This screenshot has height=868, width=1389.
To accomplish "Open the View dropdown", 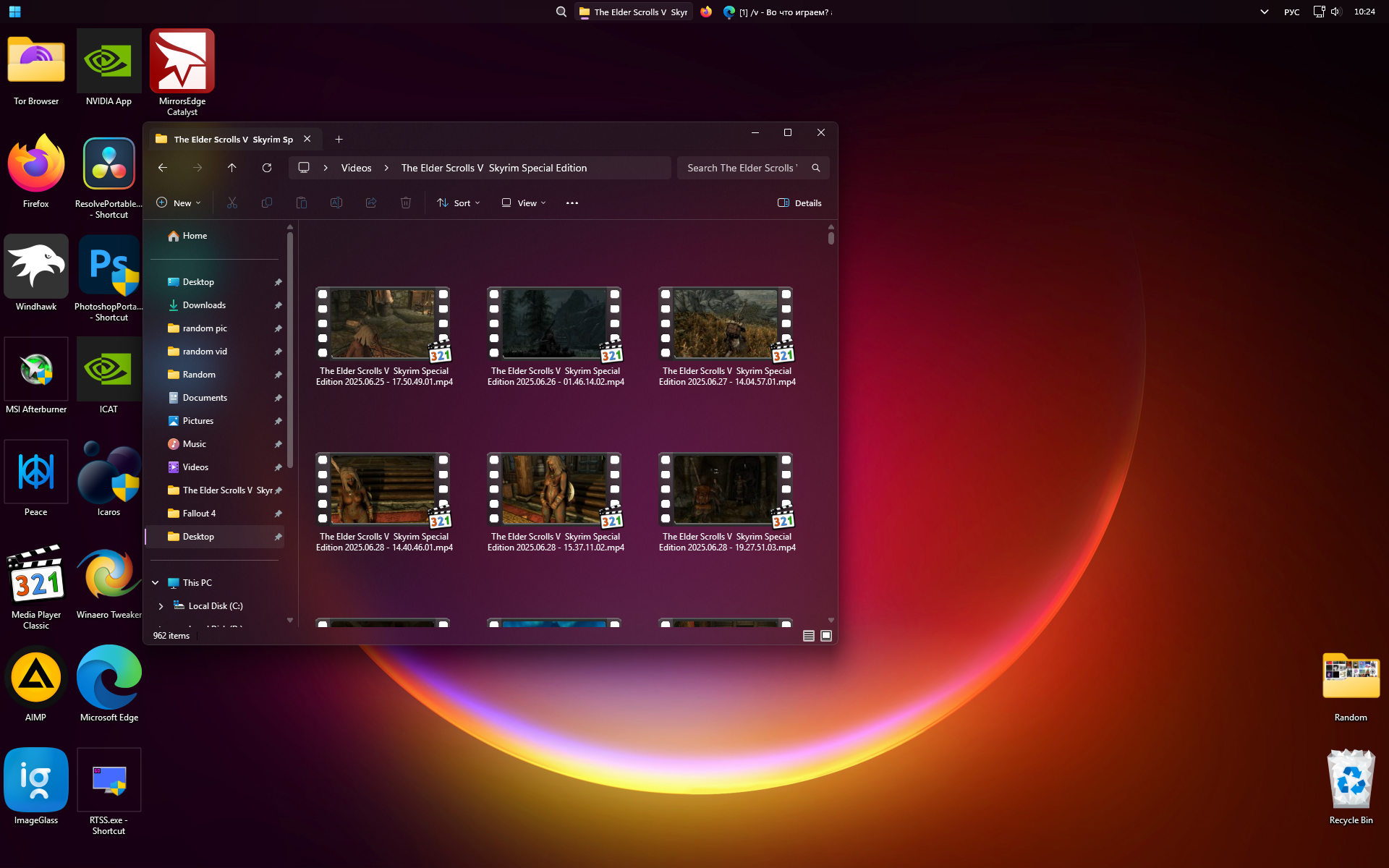I will coord(524,203).
